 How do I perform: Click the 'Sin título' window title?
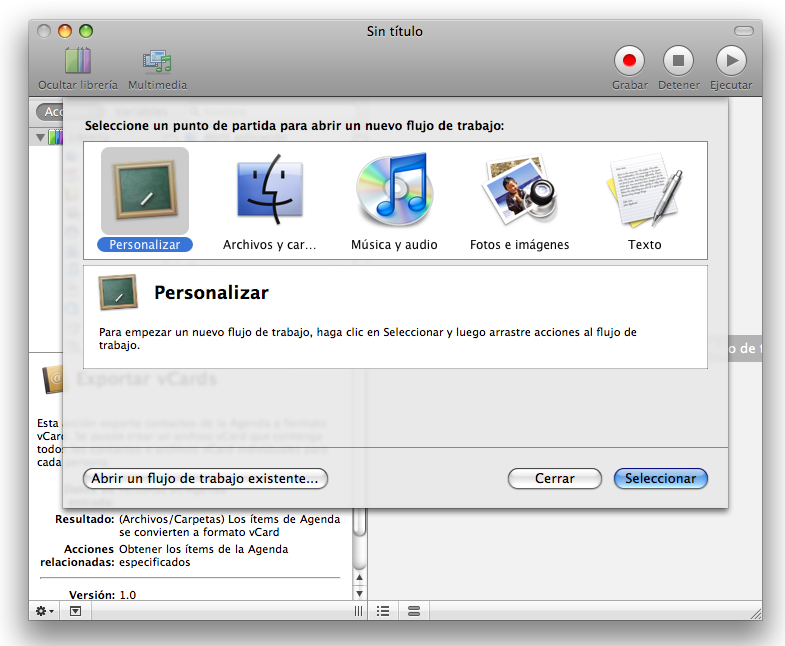395,31
